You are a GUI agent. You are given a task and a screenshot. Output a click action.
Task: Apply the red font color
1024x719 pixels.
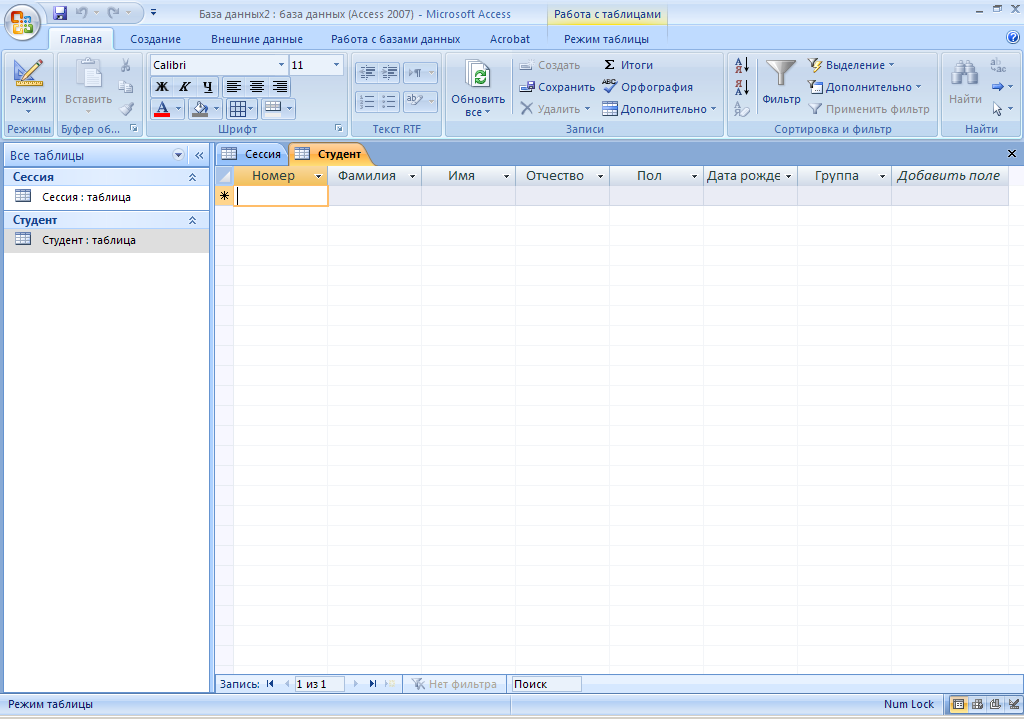point(162,108)
